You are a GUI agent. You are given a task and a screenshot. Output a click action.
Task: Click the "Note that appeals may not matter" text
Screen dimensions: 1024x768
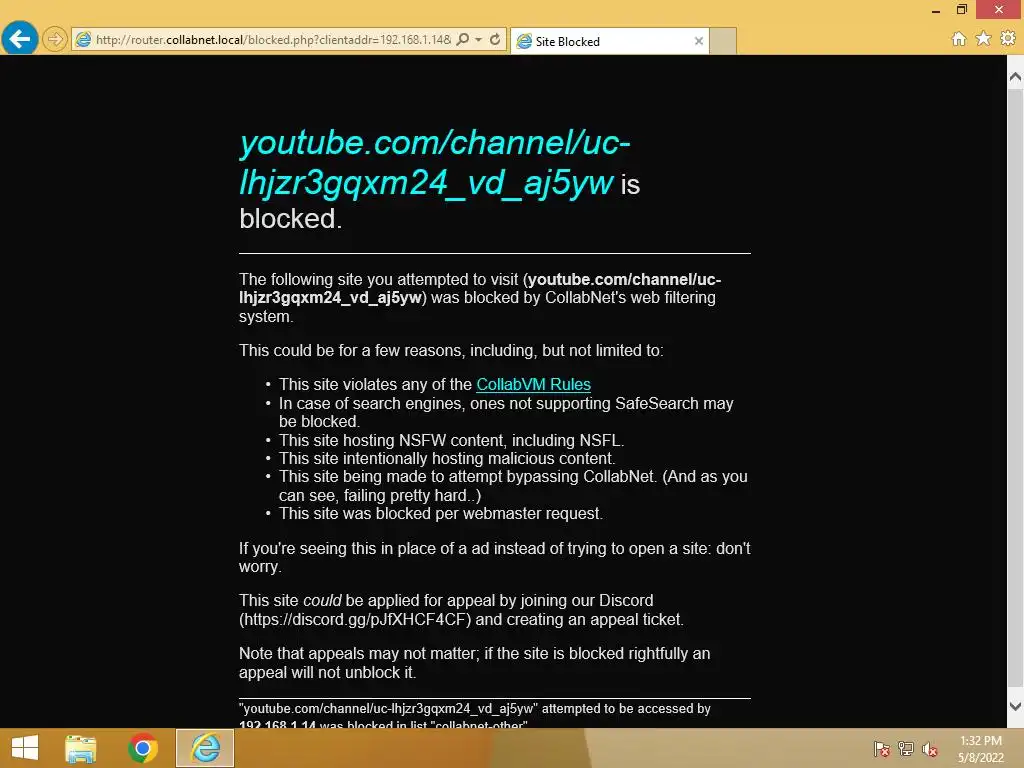pos(474,663)
